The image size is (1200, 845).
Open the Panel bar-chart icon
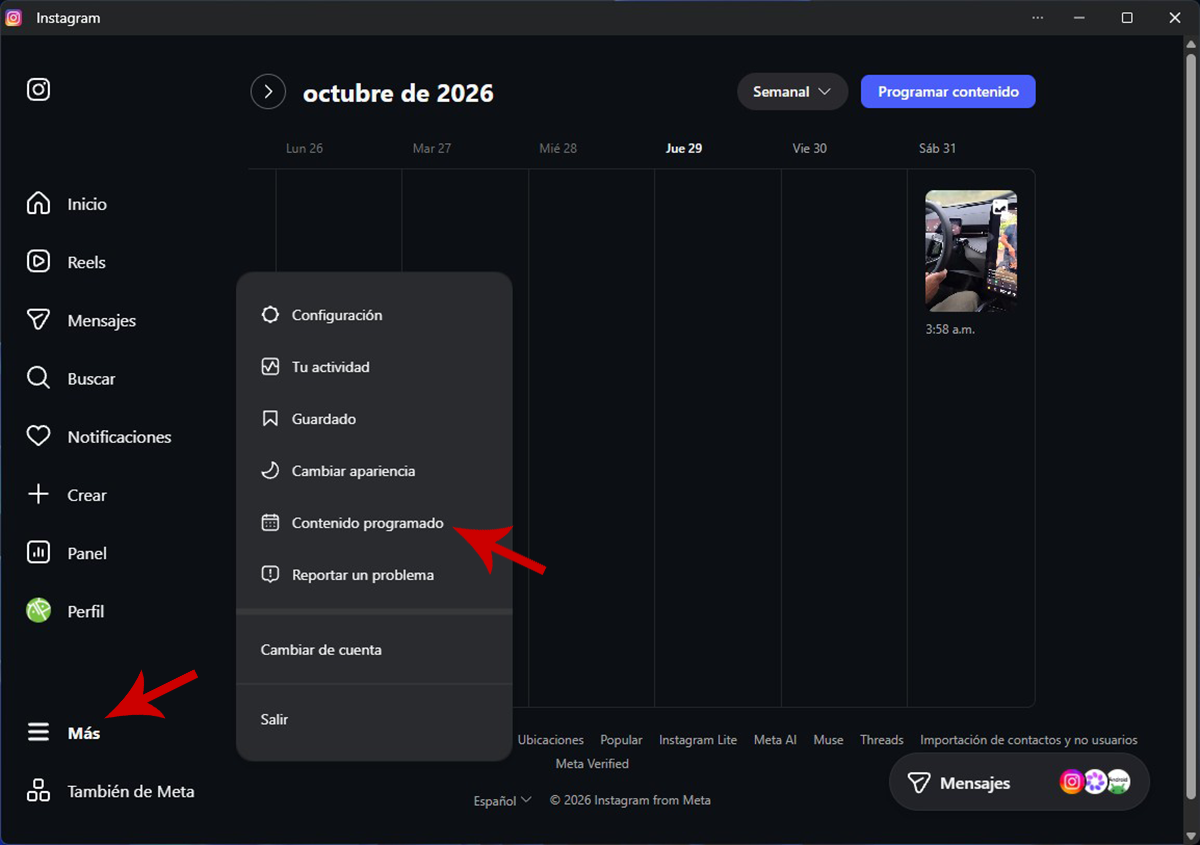38,552
